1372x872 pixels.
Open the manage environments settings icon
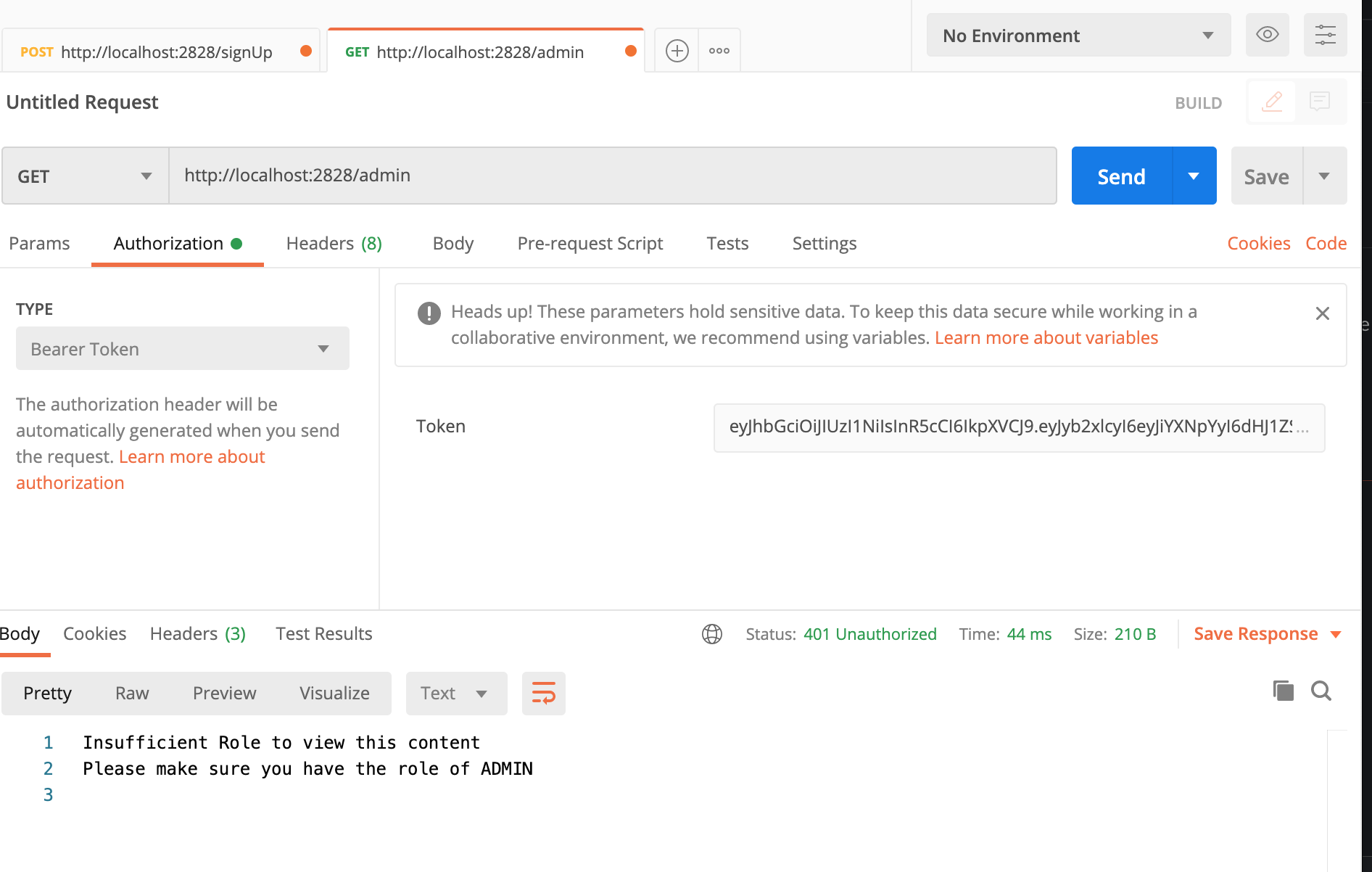click(1325, 35)
